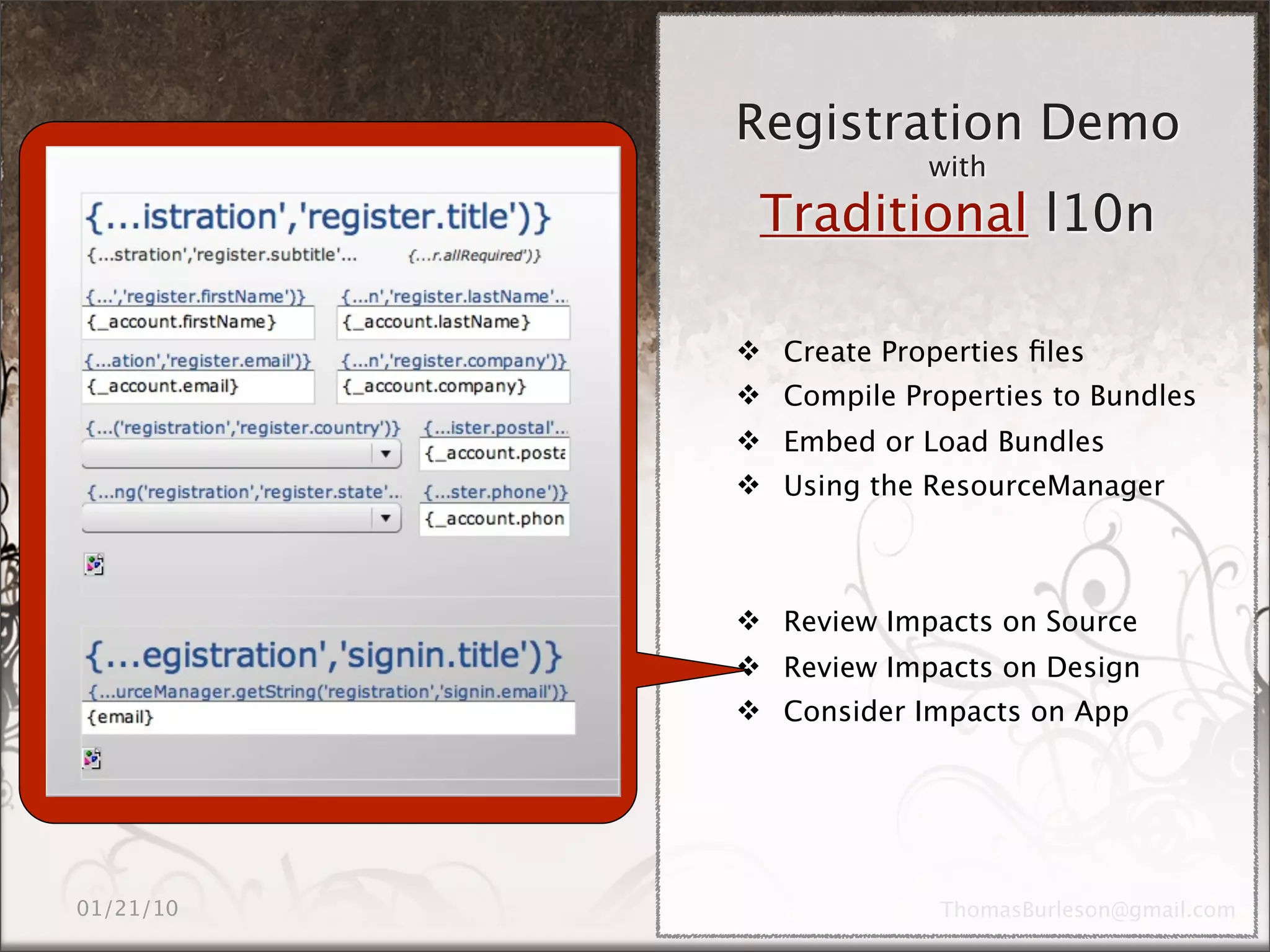Click the 'signin.email' label

[328, 692]
